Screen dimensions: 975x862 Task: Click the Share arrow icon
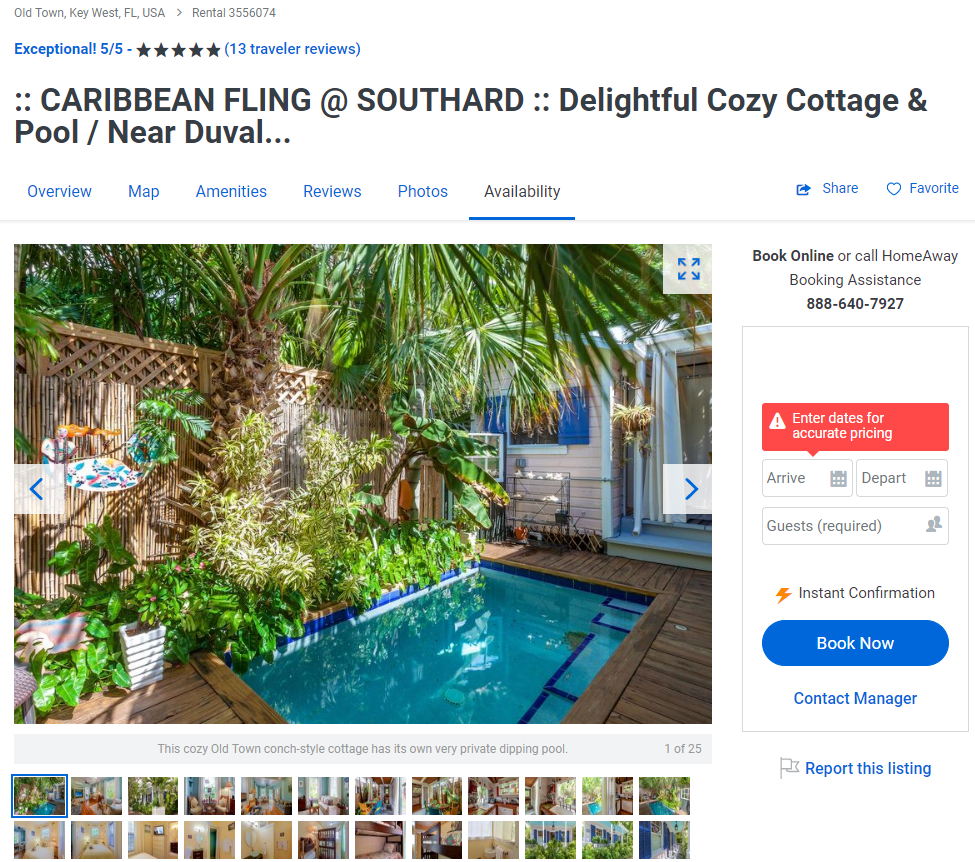coord(803,189)
